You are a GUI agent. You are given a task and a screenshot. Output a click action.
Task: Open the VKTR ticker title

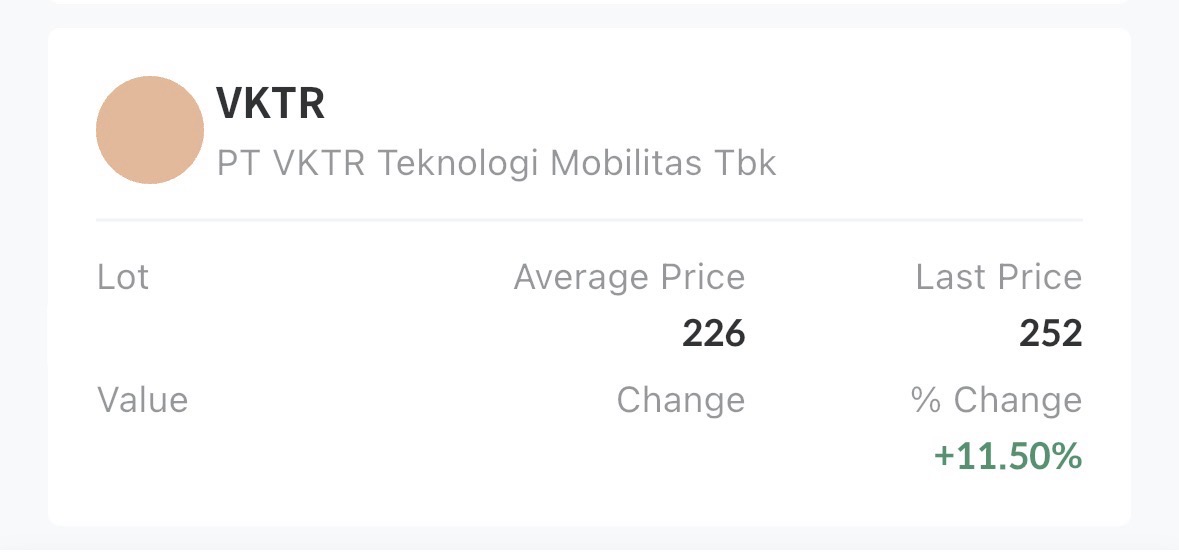(271, 103)
